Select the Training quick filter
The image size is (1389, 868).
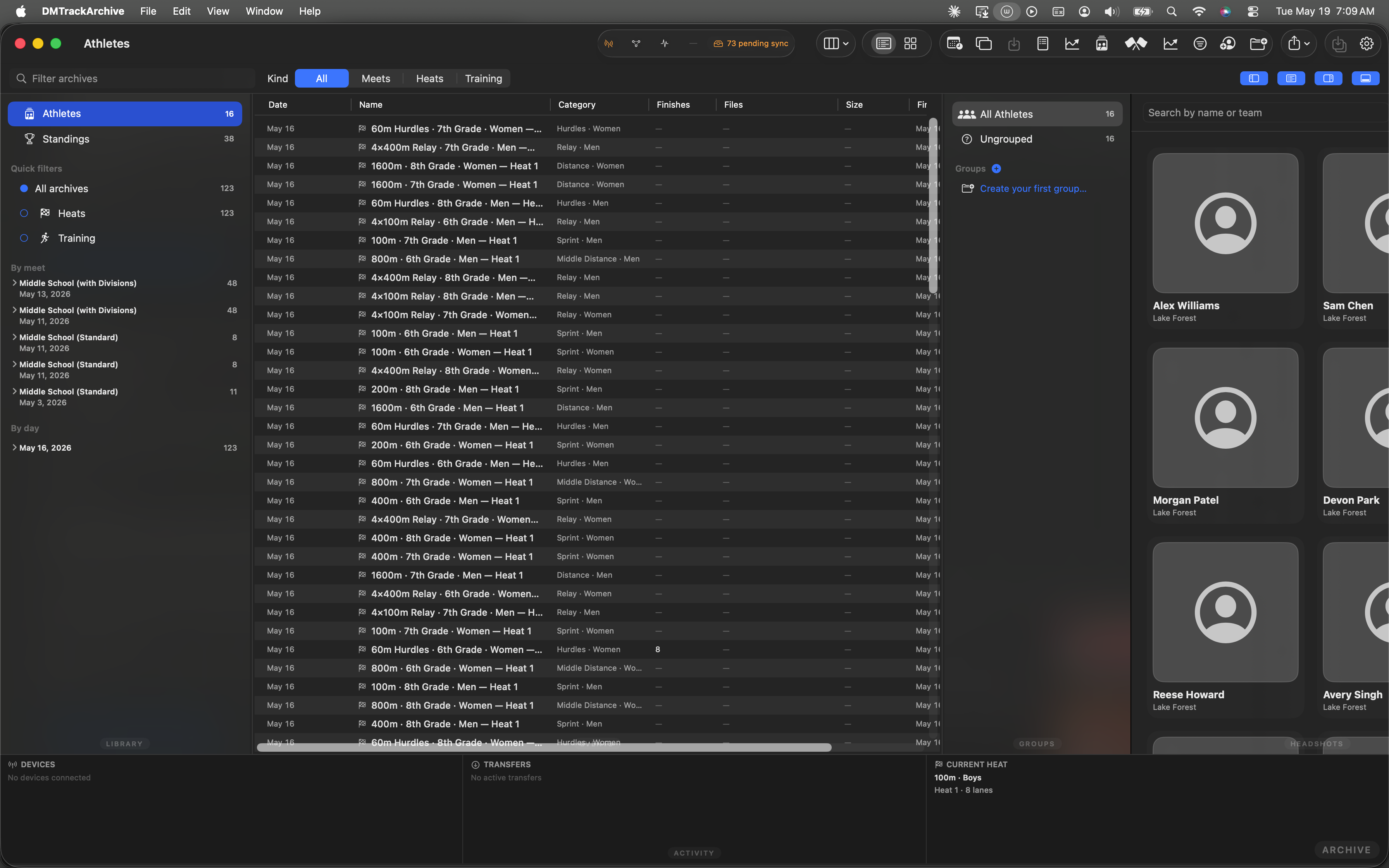coord(124,238)
